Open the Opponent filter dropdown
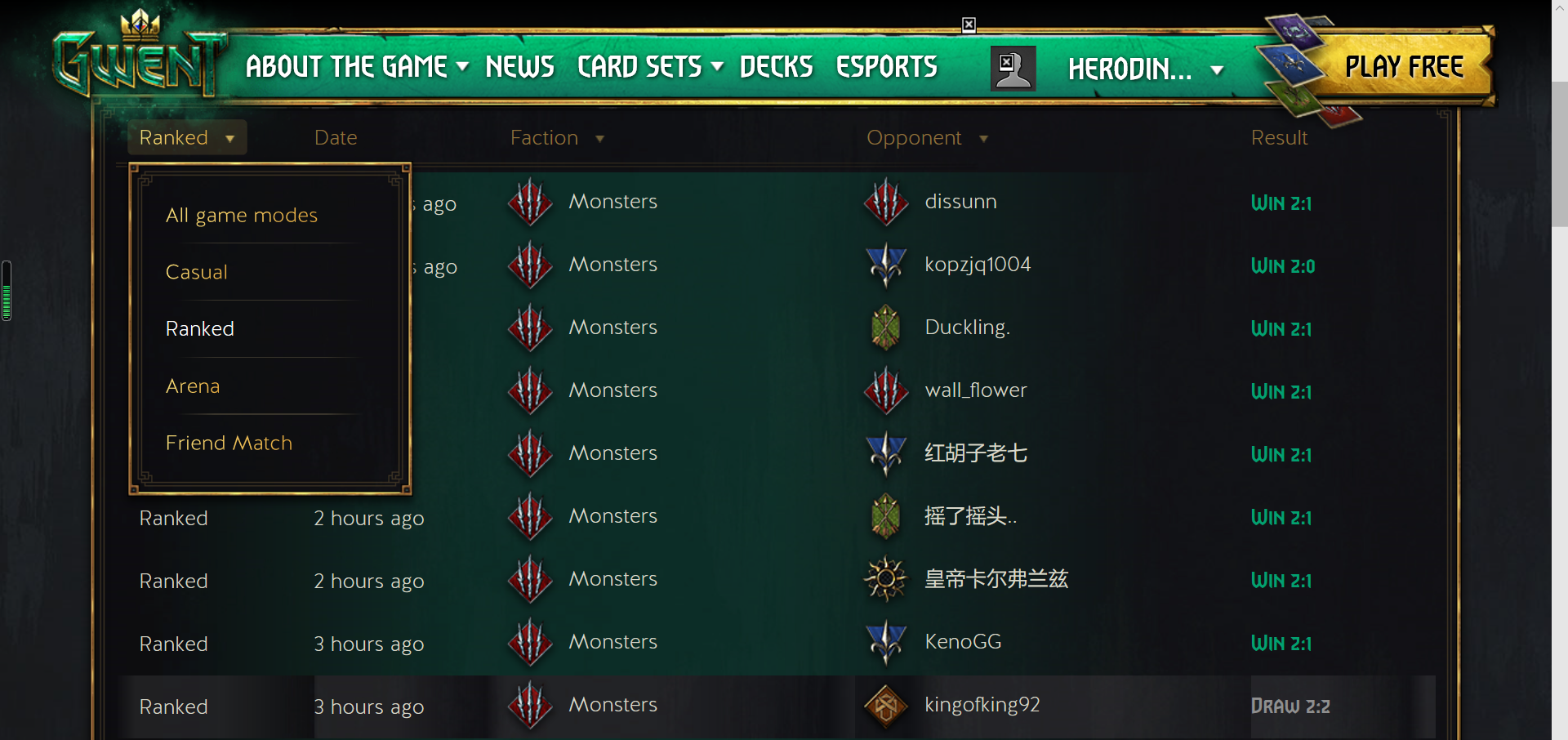The width and height of the screenshot is (1568, 740). pyautogui.click(x=928, y=138)
